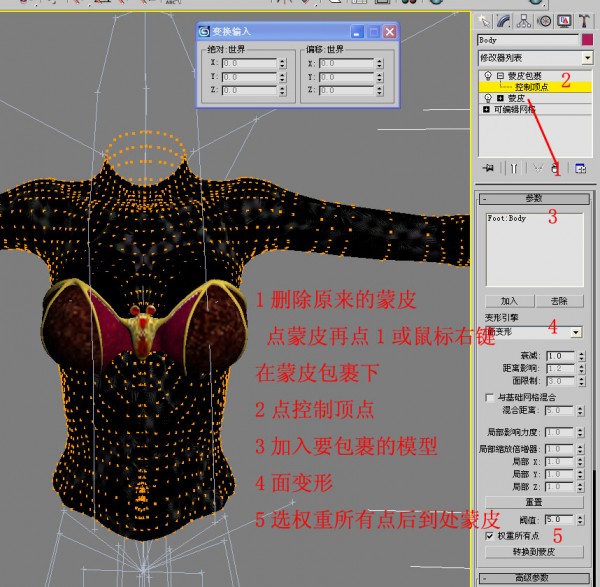Image resolution: width=600 pixels, height=587 pixels.
Task: Click the 加入 button
Action: pos(509,301)
